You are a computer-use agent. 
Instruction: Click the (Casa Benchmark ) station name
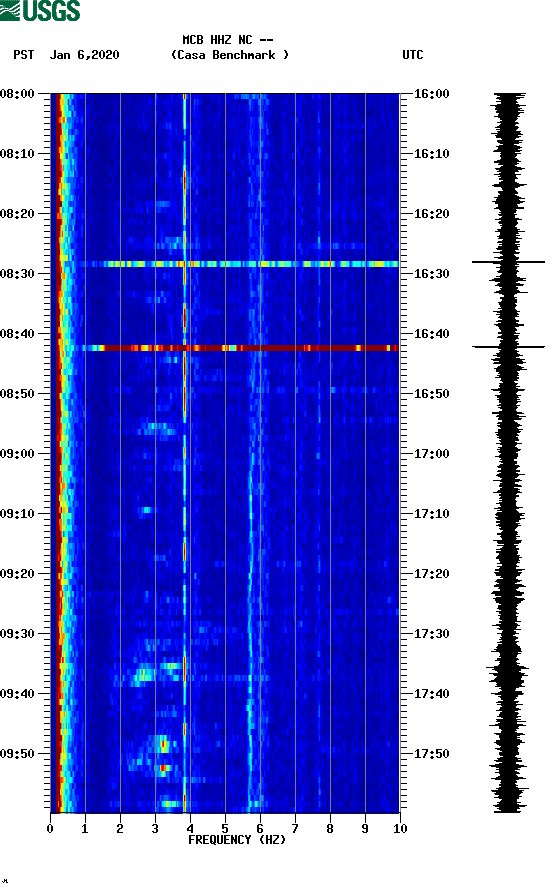tap(230, 55)
